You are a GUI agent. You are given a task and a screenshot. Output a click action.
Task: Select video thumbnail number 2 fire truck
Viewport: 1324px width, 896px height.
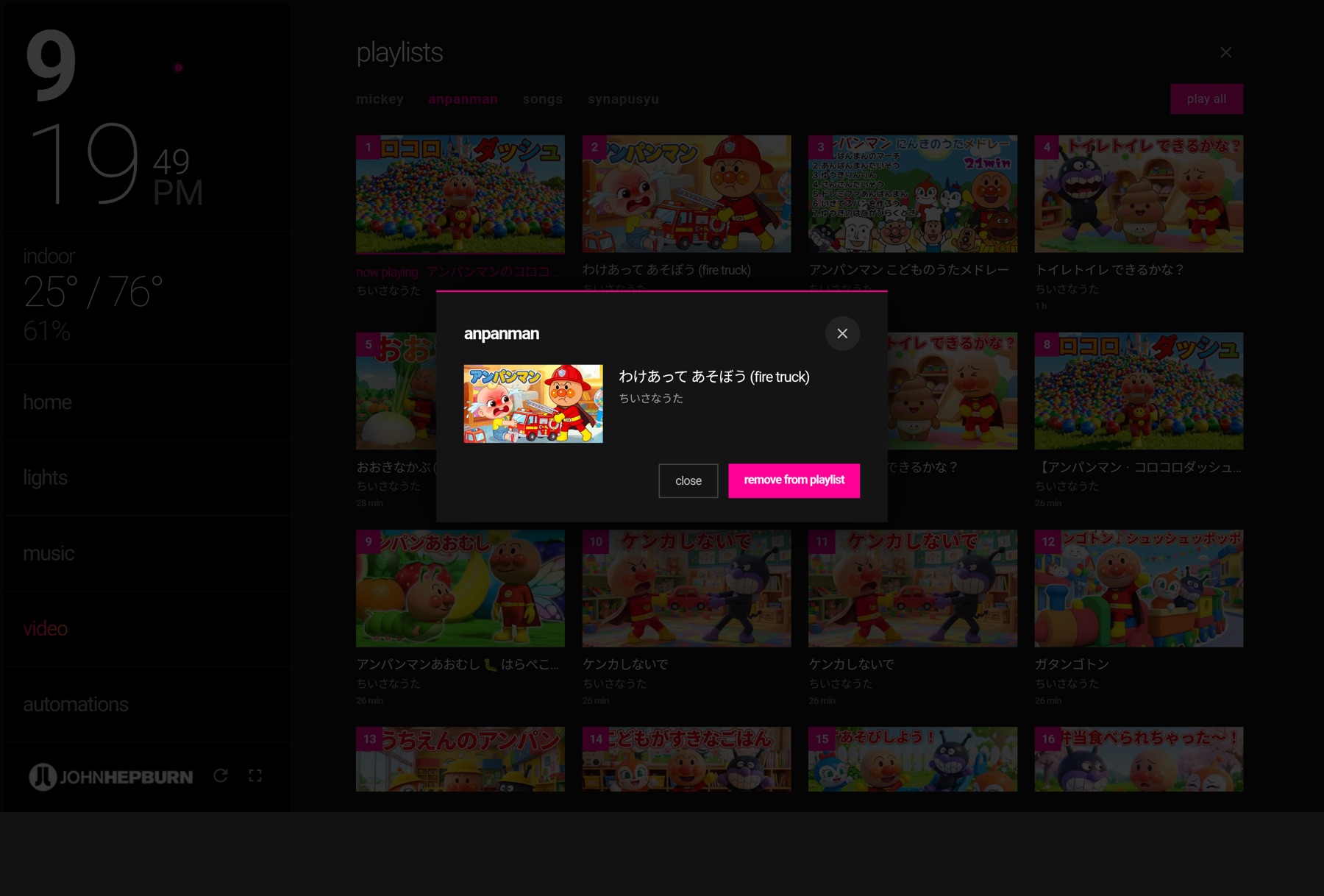tap(686, 193)
